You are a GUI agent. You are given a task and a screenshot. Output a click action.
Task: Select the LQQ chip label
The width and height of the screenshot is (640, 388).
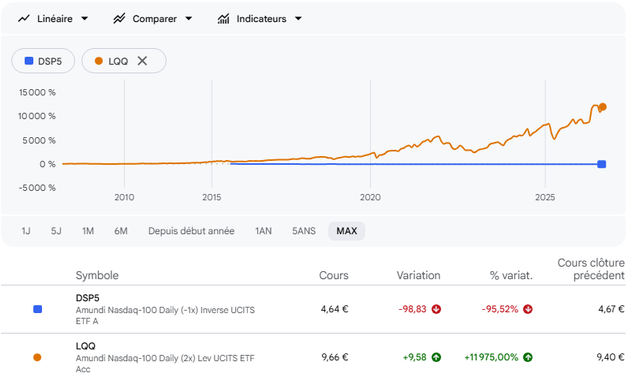point(118,61)
